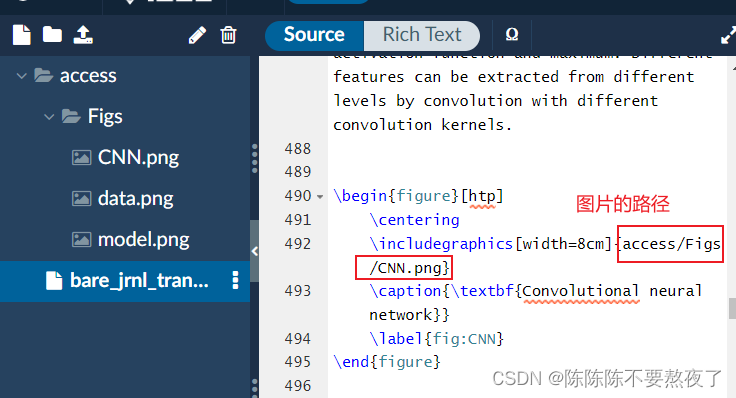Switch to Rich Text editor mode
Viewport: 736px width, 398px height.
pyautogui.click(x=422, y=35)
